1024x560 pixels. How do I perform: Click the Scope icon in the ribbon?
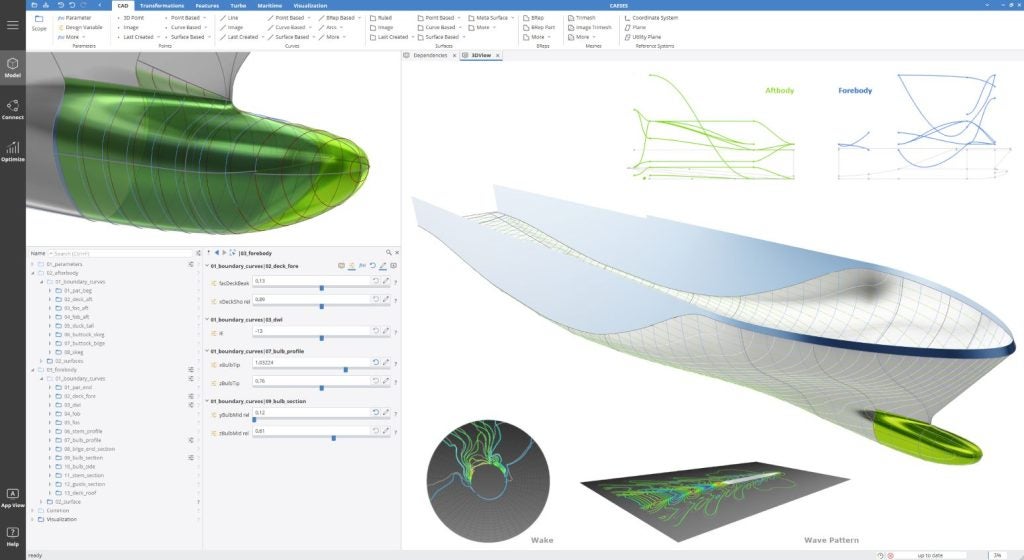(x=39, y=22)
